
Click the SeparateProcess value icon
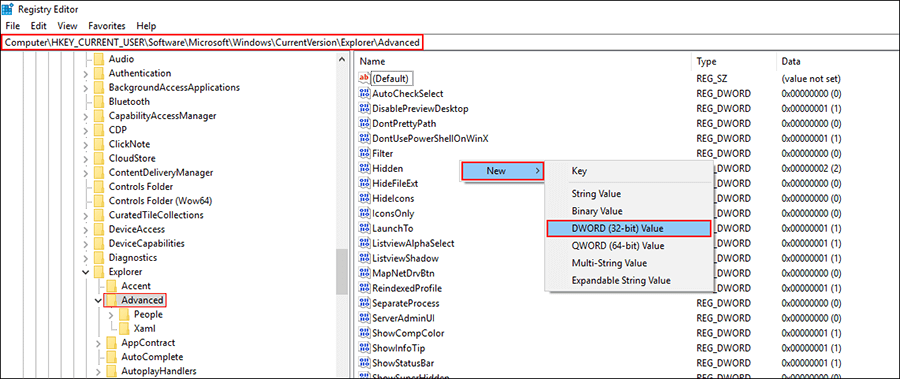(364, 303)
